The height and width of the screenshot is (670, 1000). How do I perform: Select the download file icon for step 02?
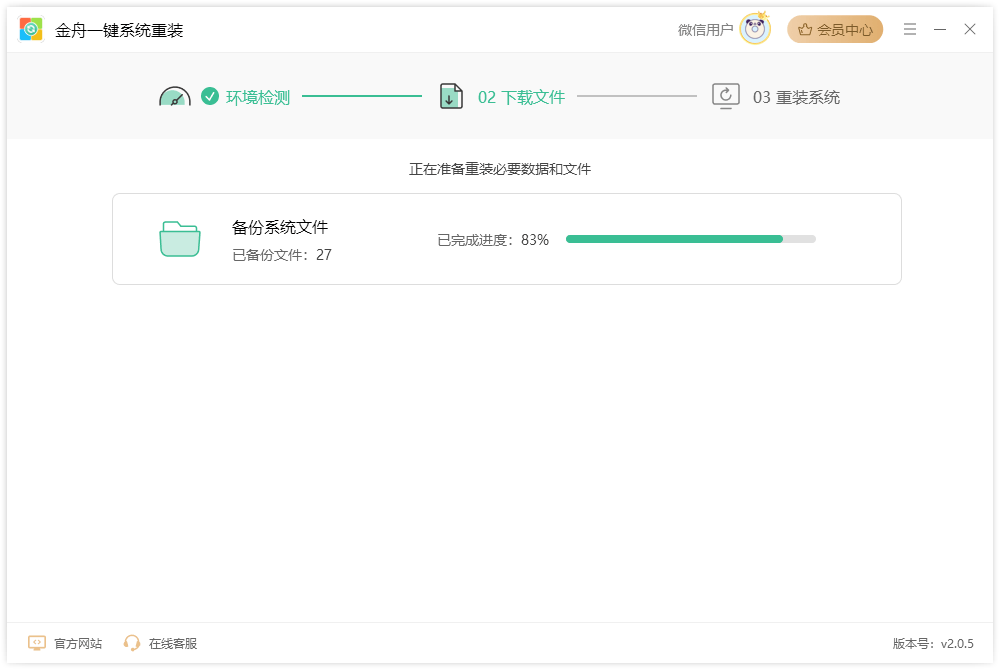tap(451, 96)
